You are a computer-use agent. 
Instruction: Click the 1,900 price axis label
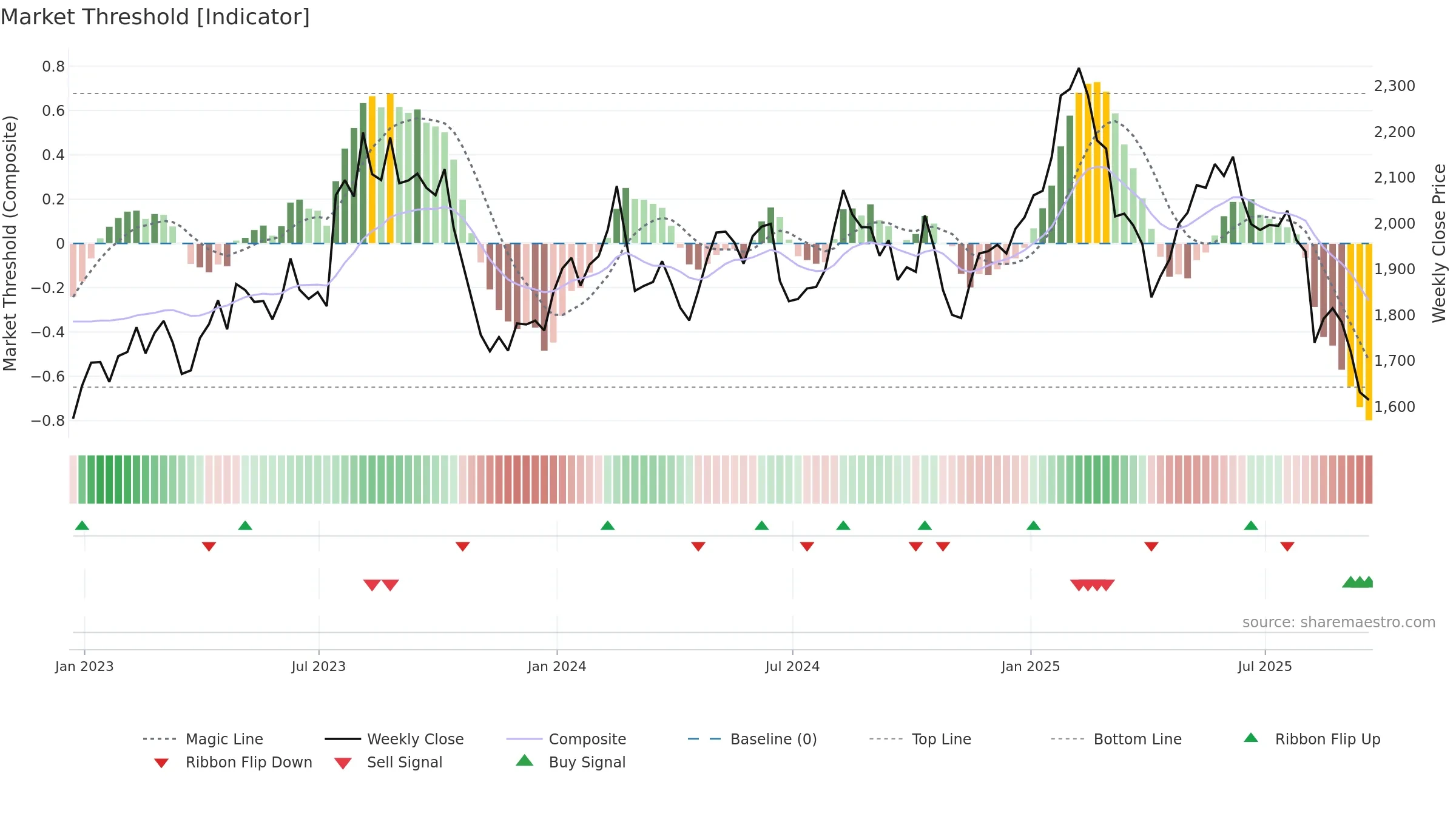[x=1395, y=269]
